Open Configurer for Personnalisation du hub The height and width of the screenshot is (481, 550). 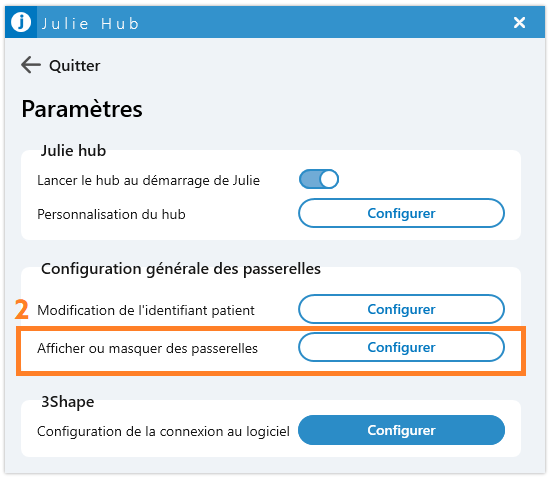pos(401,213)
